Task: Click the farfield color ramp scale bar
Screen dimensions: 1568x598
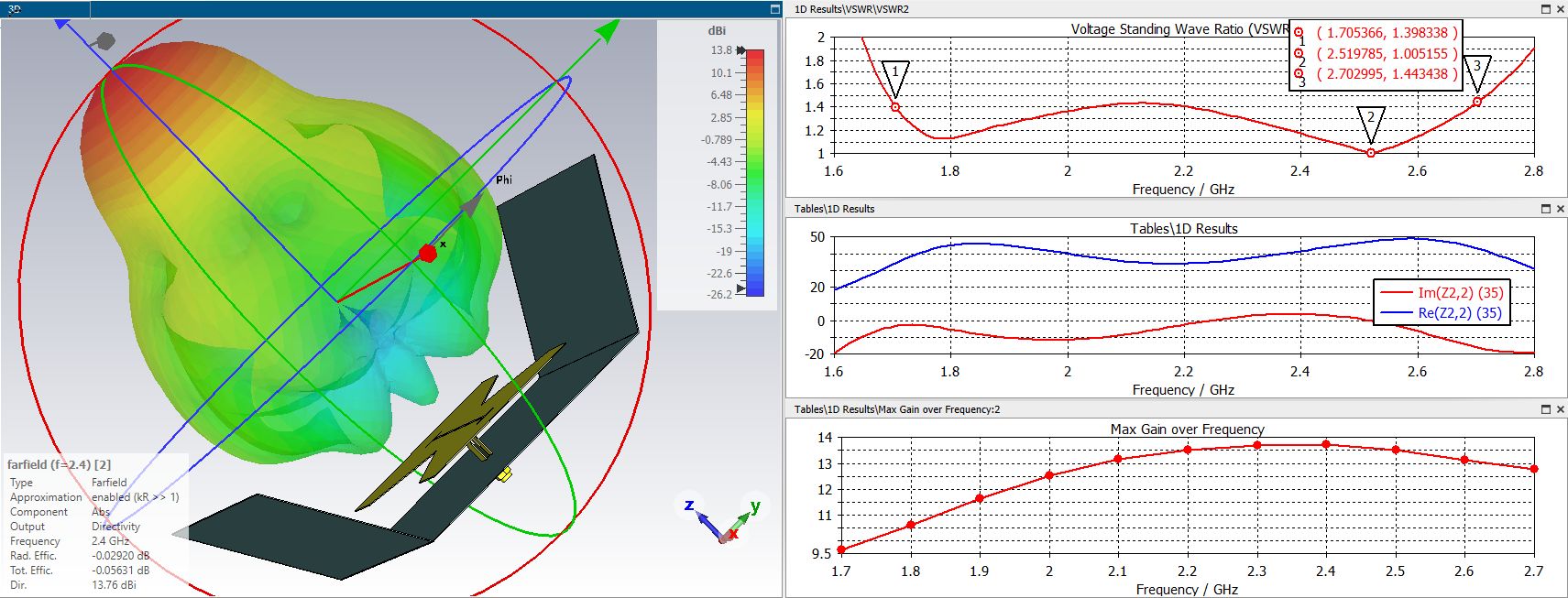Action: (755, 172)
